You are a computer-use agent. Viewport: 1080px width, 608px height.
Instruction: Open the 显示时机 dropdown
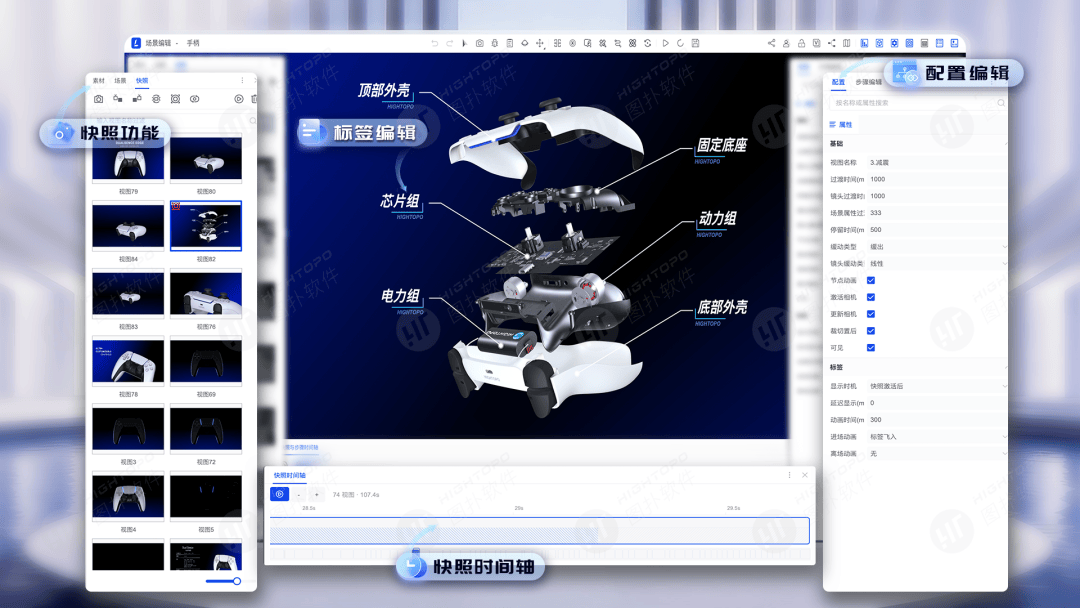pos(937,386)
